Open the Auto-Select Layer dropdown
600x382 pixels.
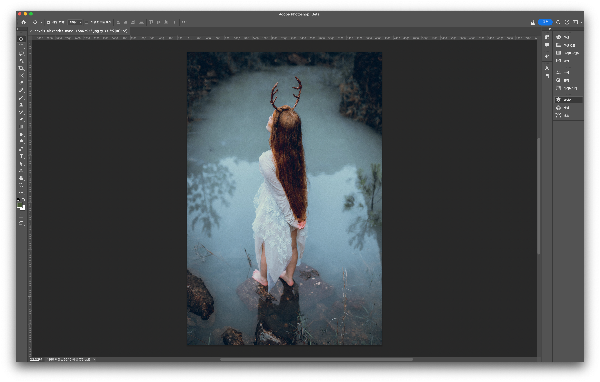(x=75, y=22)
